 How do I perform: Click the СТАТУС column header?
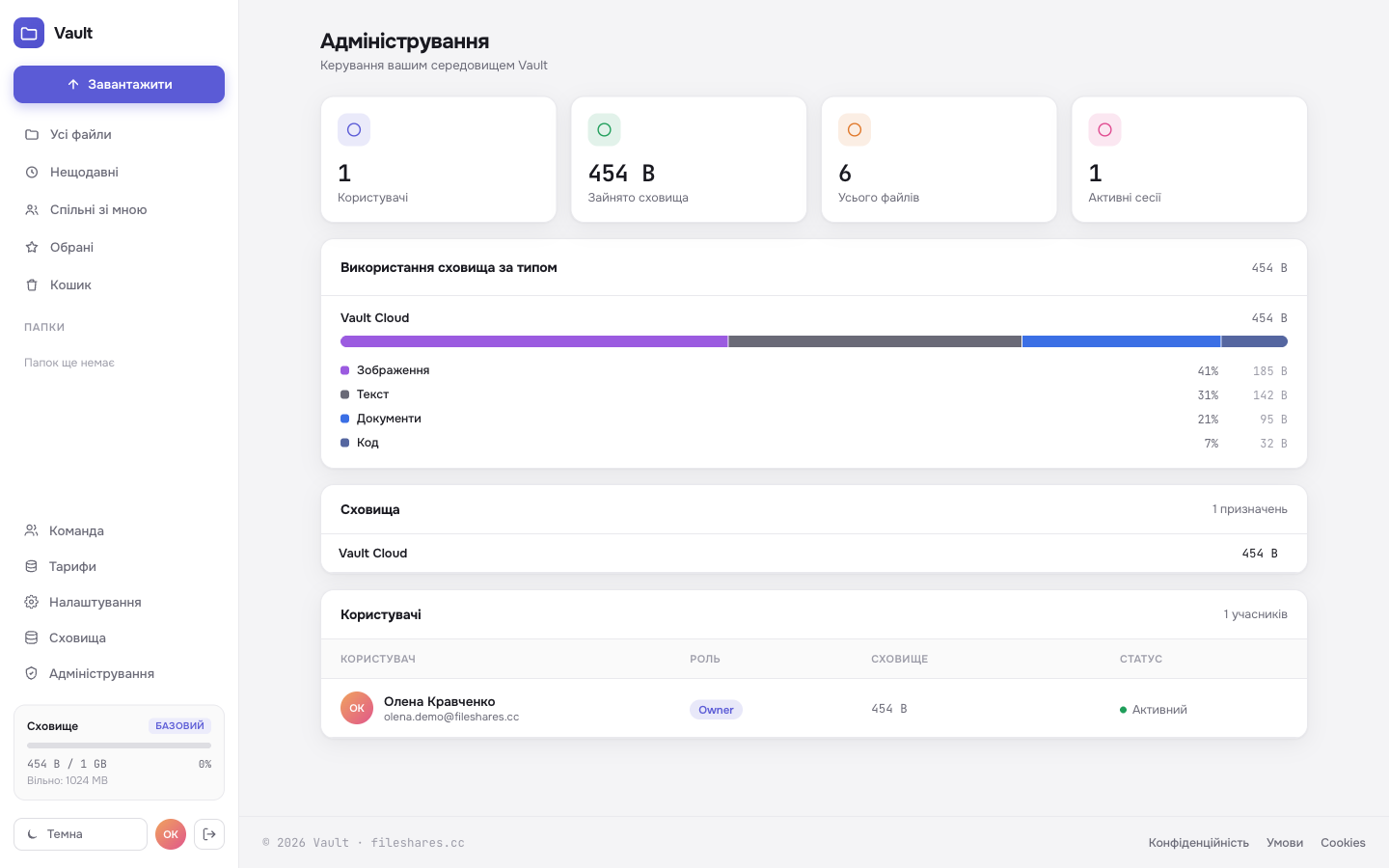click(x=1141, y=659)
